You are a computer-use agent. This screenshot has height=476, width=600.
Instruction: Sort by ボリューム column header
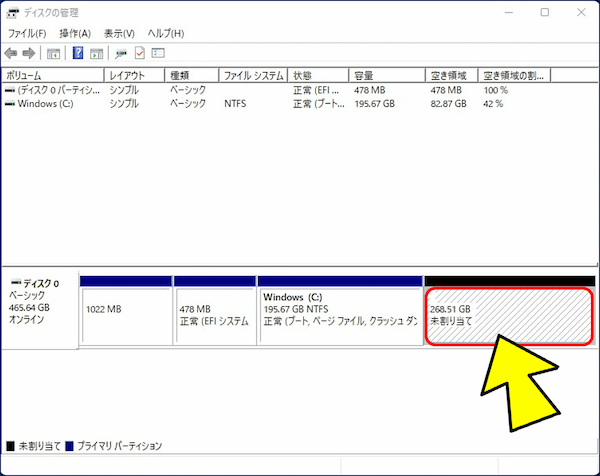(52, 75)
